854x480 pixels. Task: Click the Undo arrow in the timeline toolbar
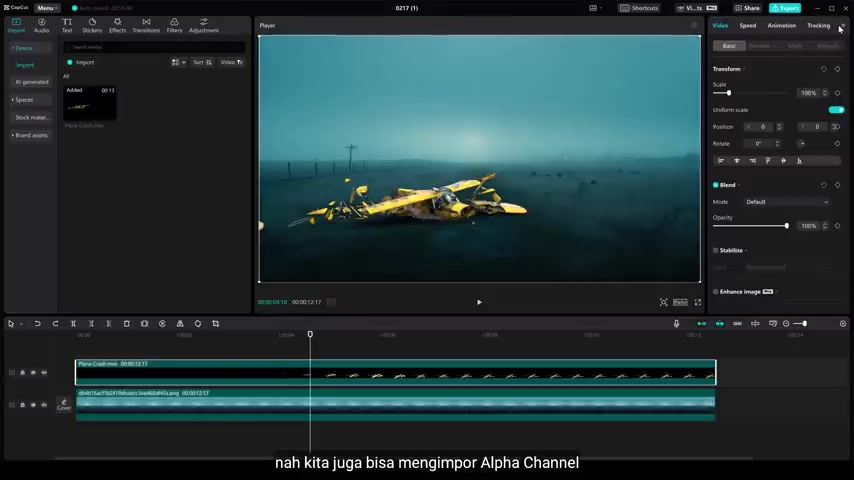pos(38,324)
